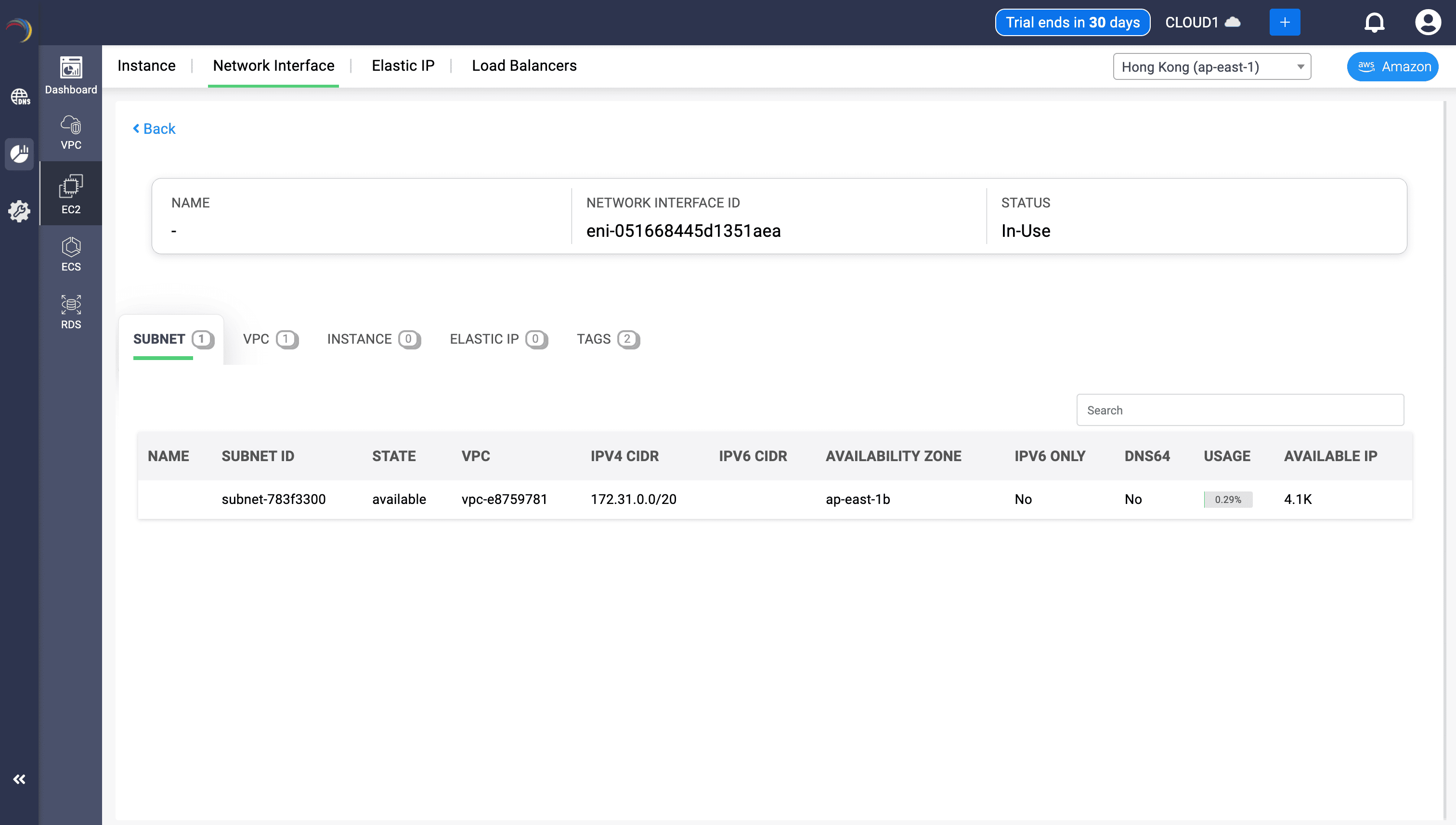This screenshot has width=1456, height=825.
Task: Open the RDS database icon
Action: pos(71,311)
